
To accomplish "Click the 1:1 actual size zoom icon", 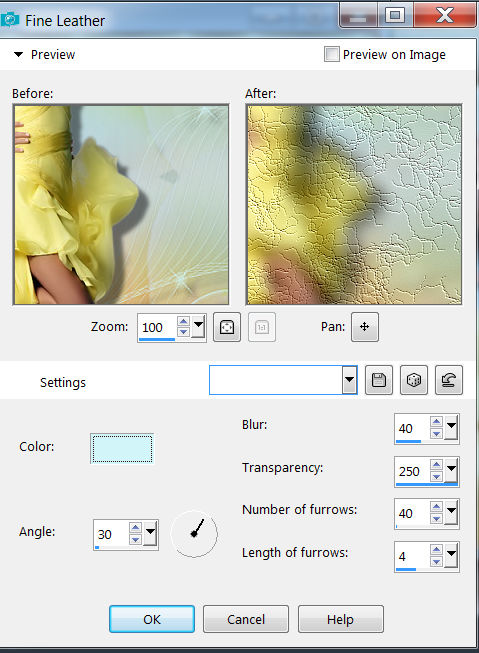I will [x=262, y=327].
